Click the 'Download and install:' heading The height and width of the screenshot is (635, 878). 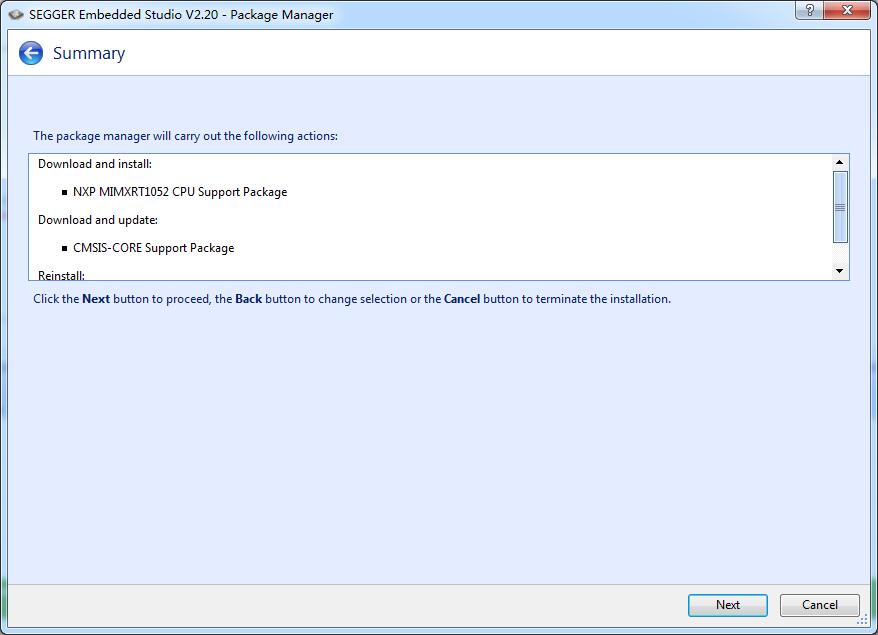pyautogui.click(x=95, y=164)
